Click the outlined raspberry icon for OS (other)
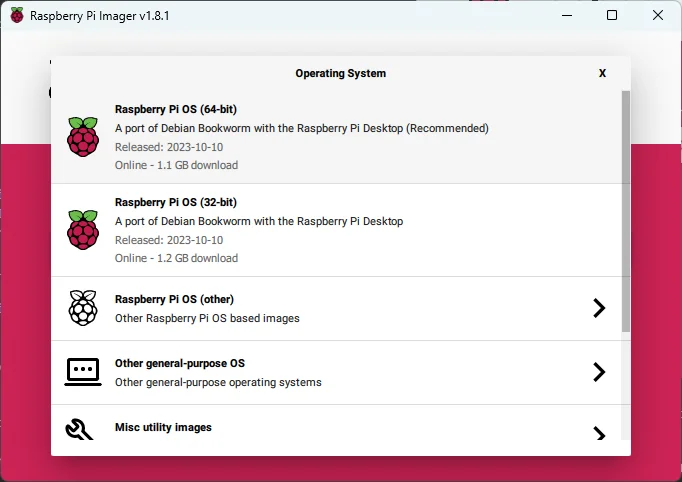The height and width of the screenshot is (482, 682). point(83,308)
